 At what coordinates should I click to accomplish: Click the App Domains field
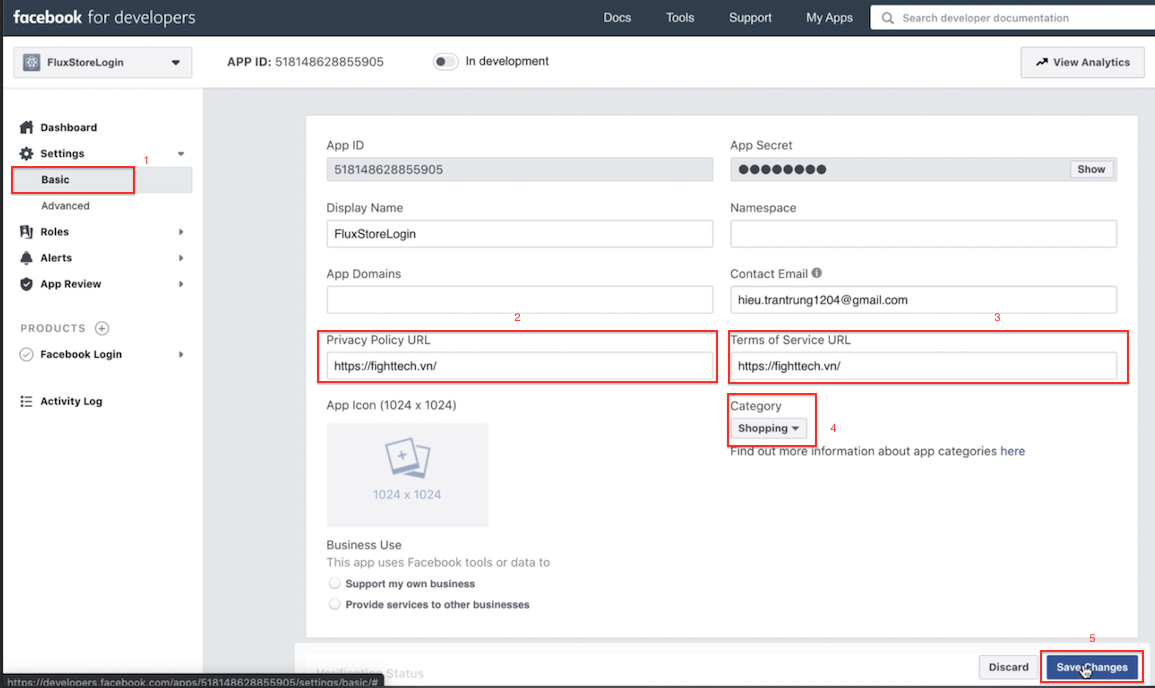(519, 300)
